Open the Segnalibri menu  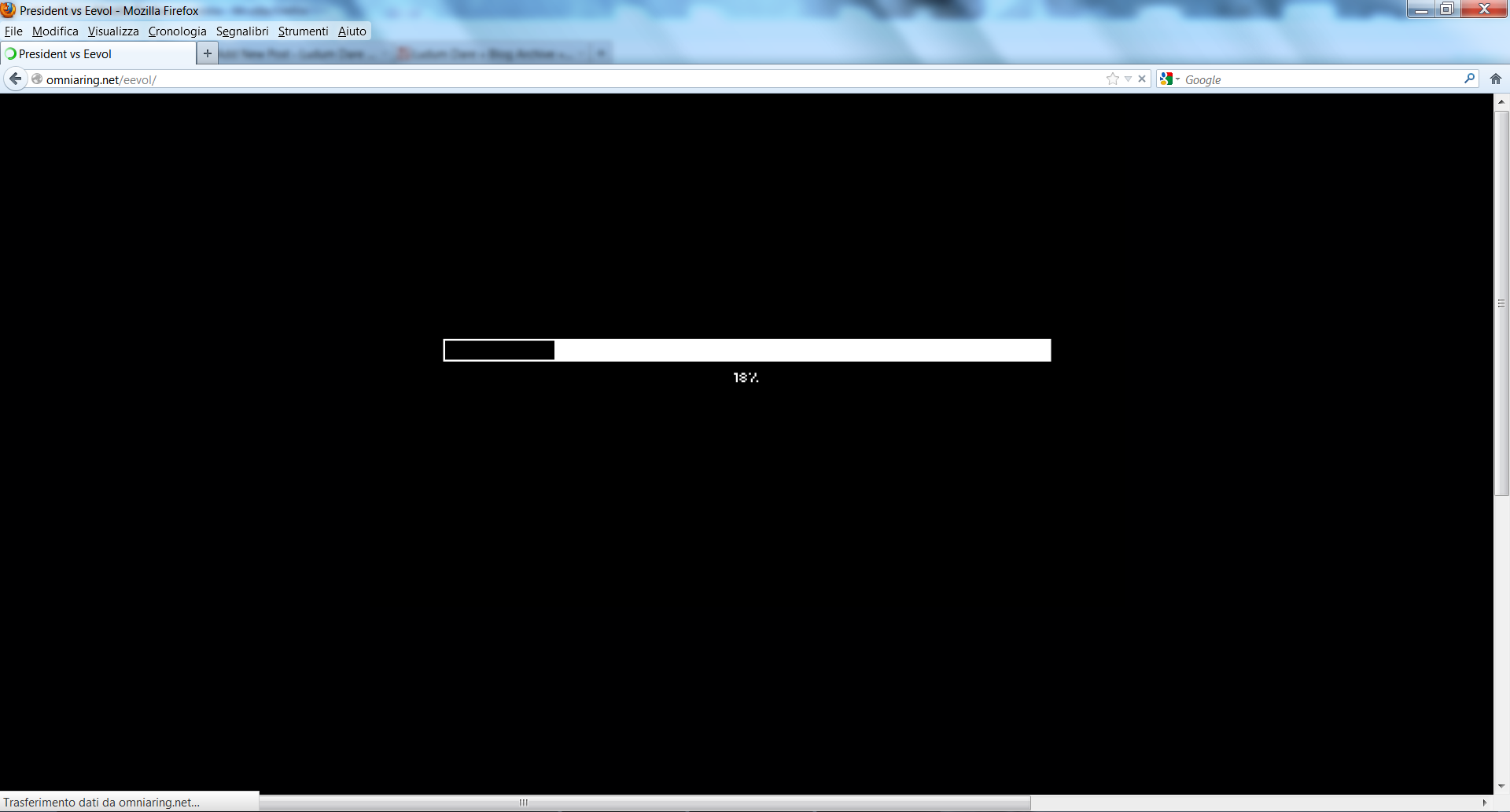(x=242, y=31)
